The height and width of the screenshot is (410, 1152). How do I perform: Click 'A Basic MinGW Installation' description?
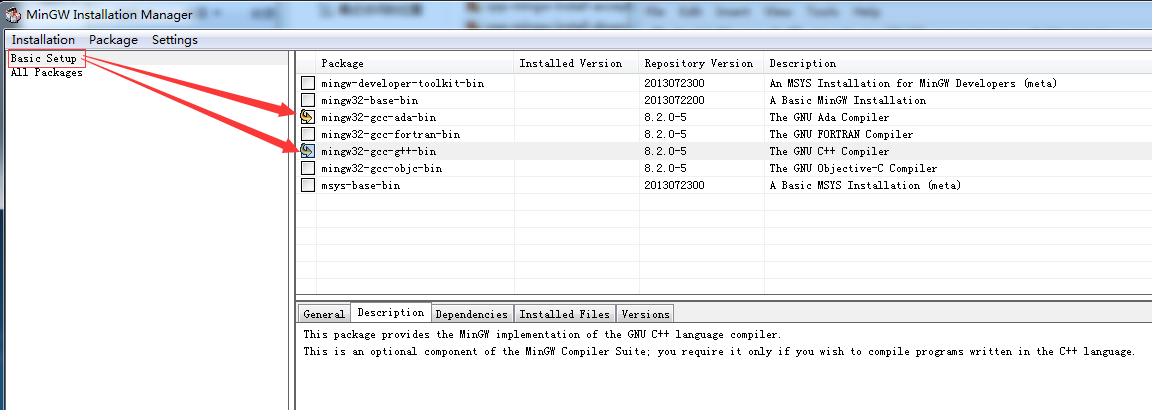pyautogui.click(x=848, y=100)
